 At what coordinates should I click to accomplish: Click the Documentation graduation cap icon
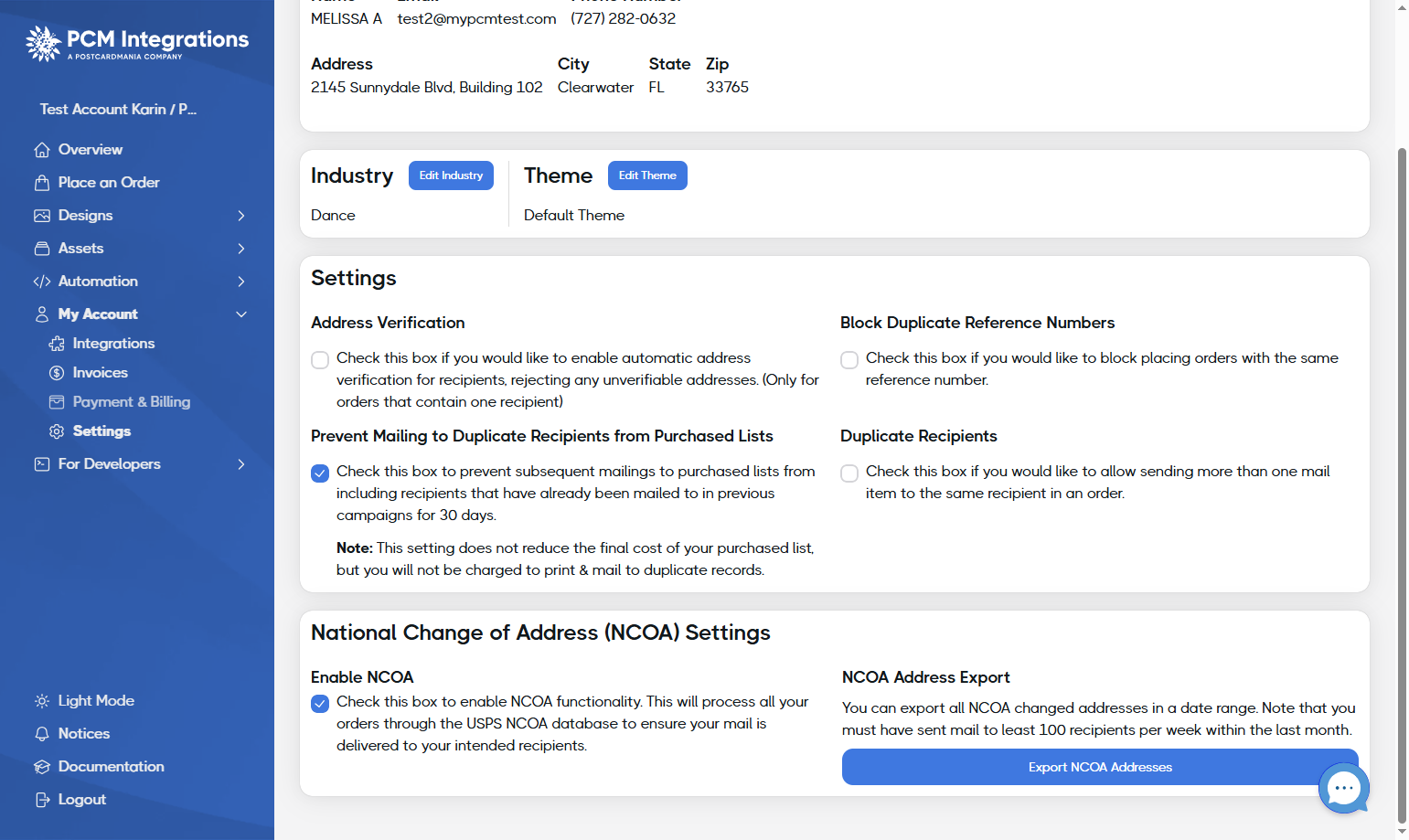(x=42, y=767)
